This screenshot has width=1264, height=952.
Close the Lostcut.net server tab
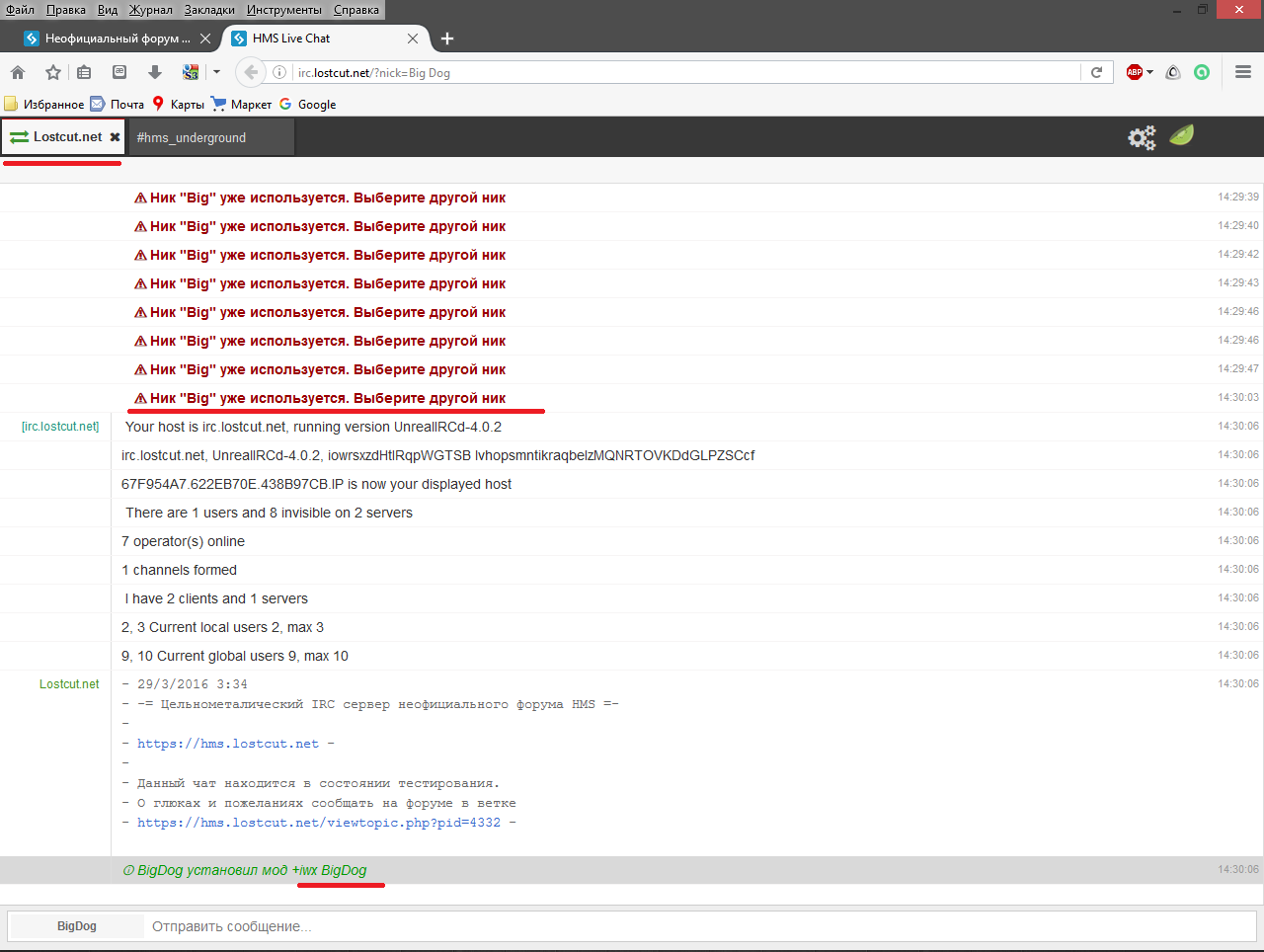click(115, 137)
